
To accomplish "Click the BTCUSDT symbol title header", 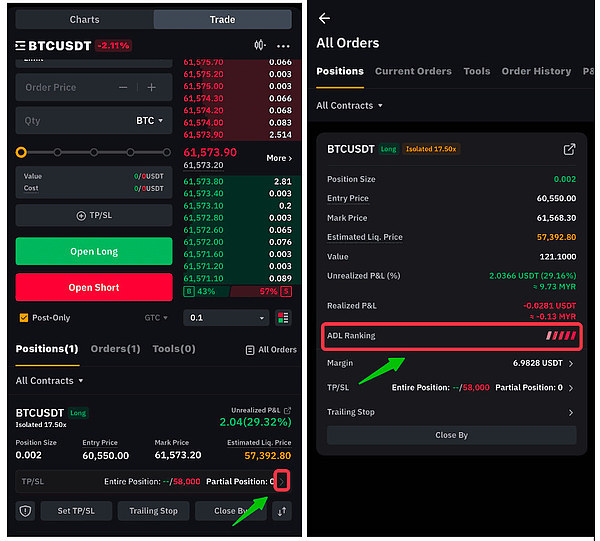I will tap(60, 46).
